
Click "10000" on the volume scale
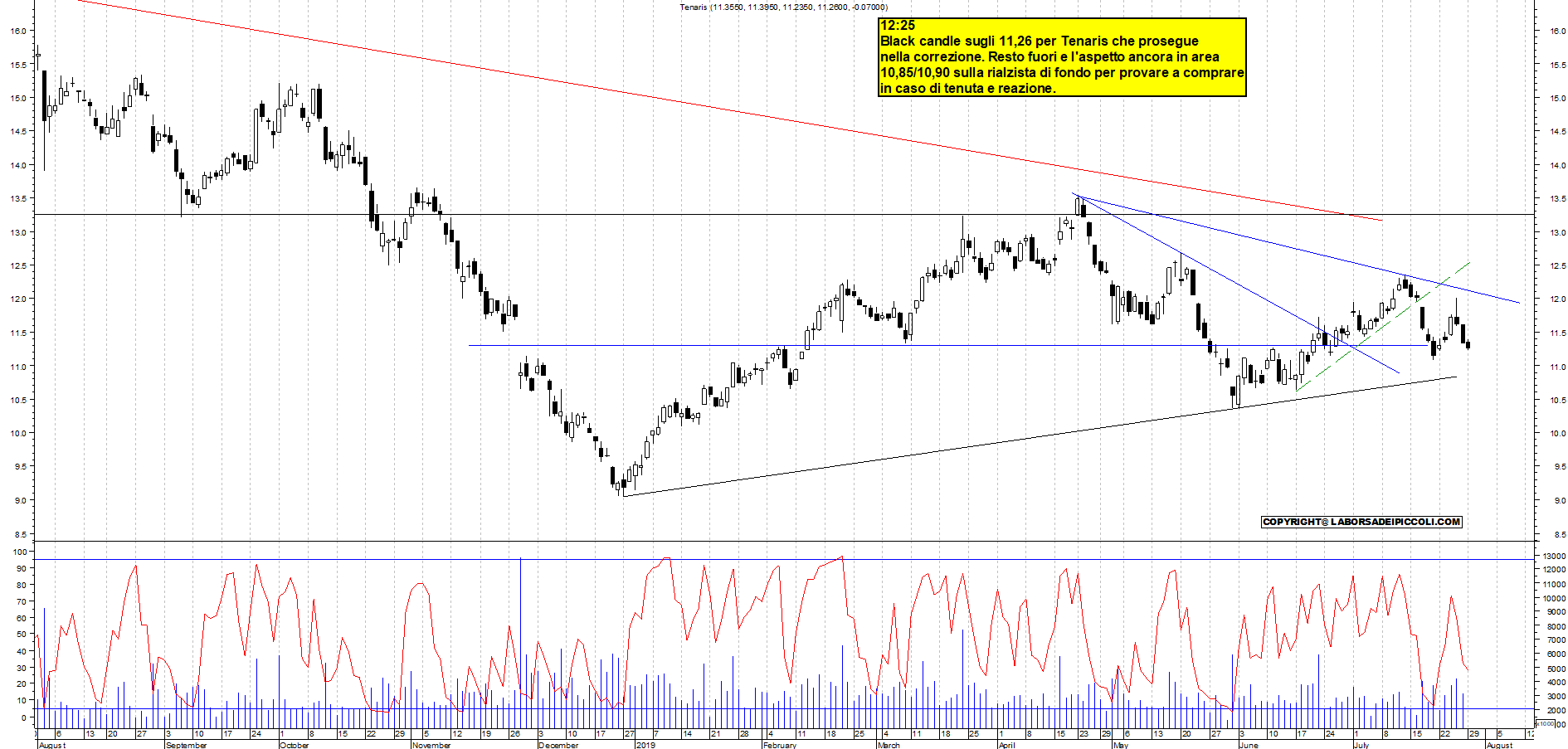1553,598
